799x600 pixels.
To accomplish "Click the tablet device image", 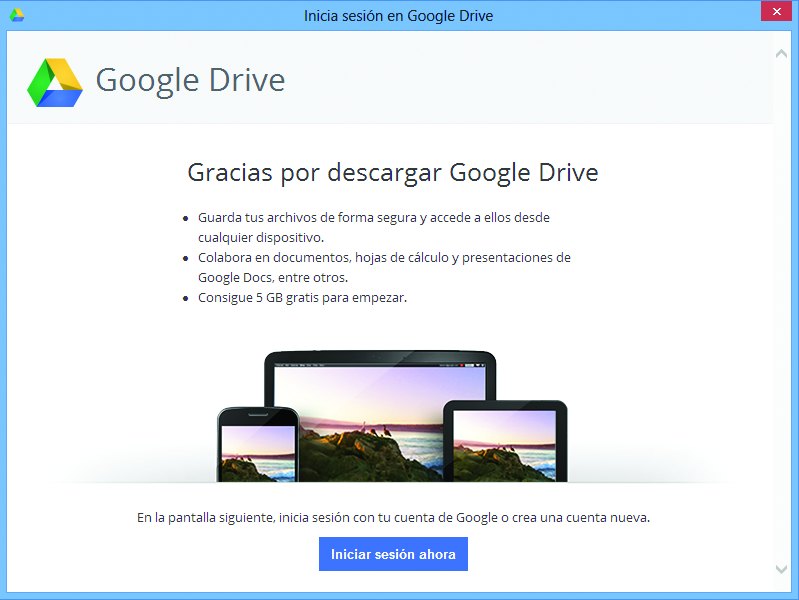I will 505,441.
